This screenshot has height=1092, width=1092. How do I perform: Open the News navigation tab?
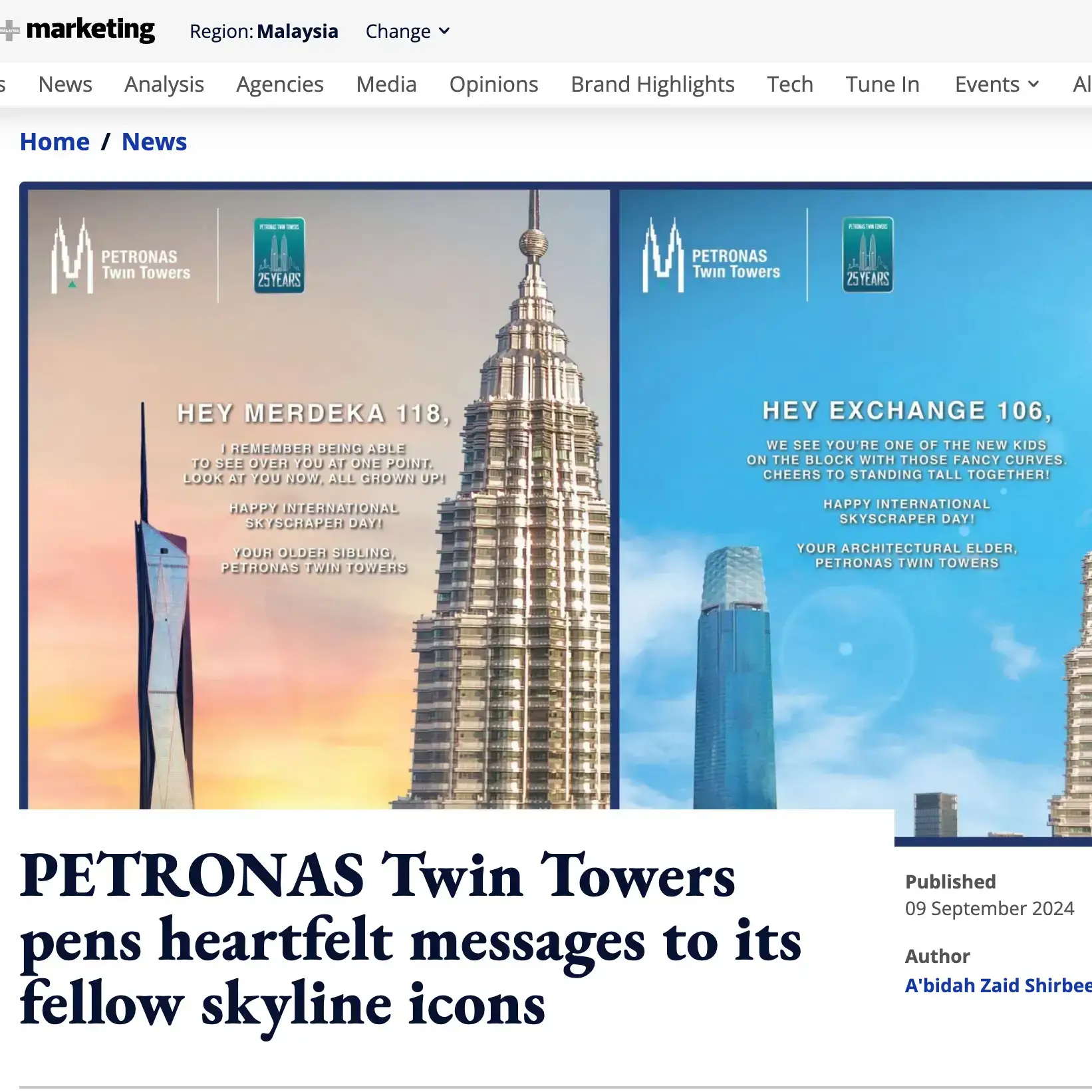[65, 84]
